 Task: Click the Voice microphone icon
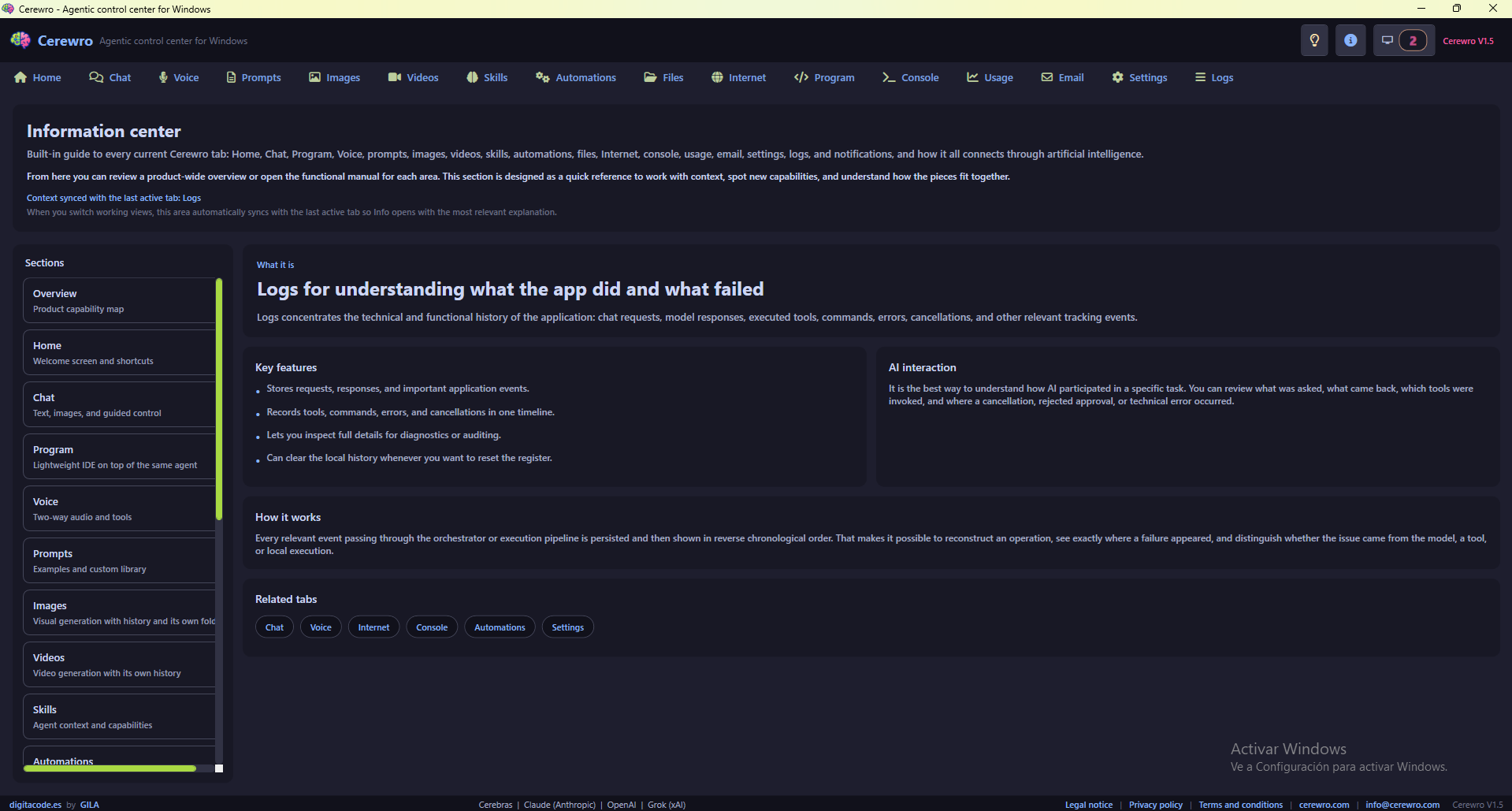pyautogui.click(x=163, y=77)
